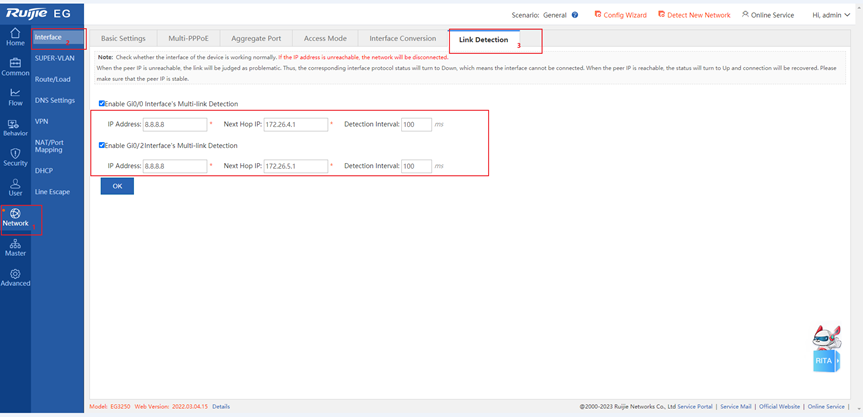This screenshot has width=863, height=417.
Task: Open the Advanced gear icon
Action: pyautogui.click(x=15, y=274)
